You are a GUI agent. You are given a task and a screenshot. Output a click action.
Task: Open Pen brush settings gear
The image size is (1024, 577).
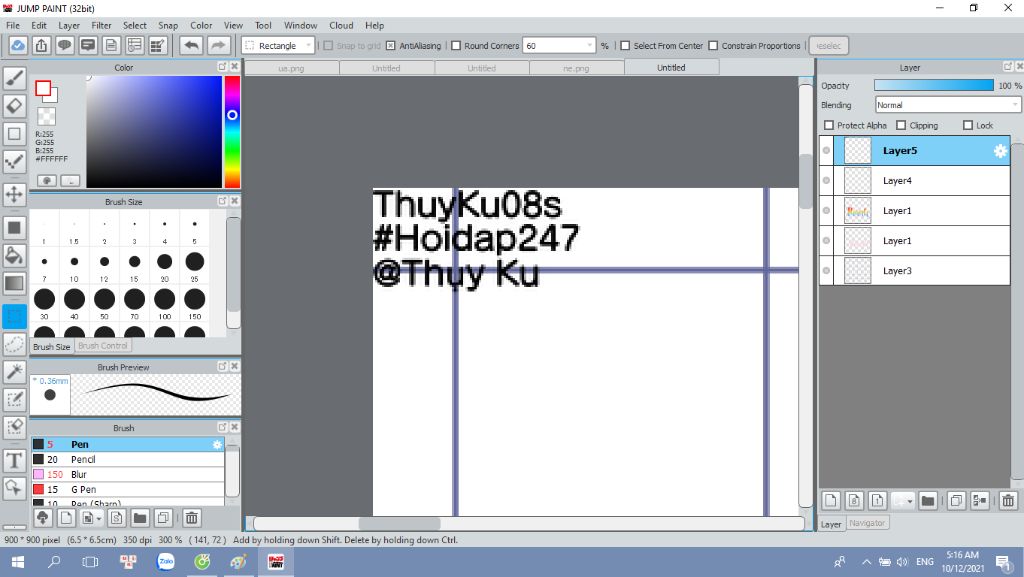tap(217, 444)
